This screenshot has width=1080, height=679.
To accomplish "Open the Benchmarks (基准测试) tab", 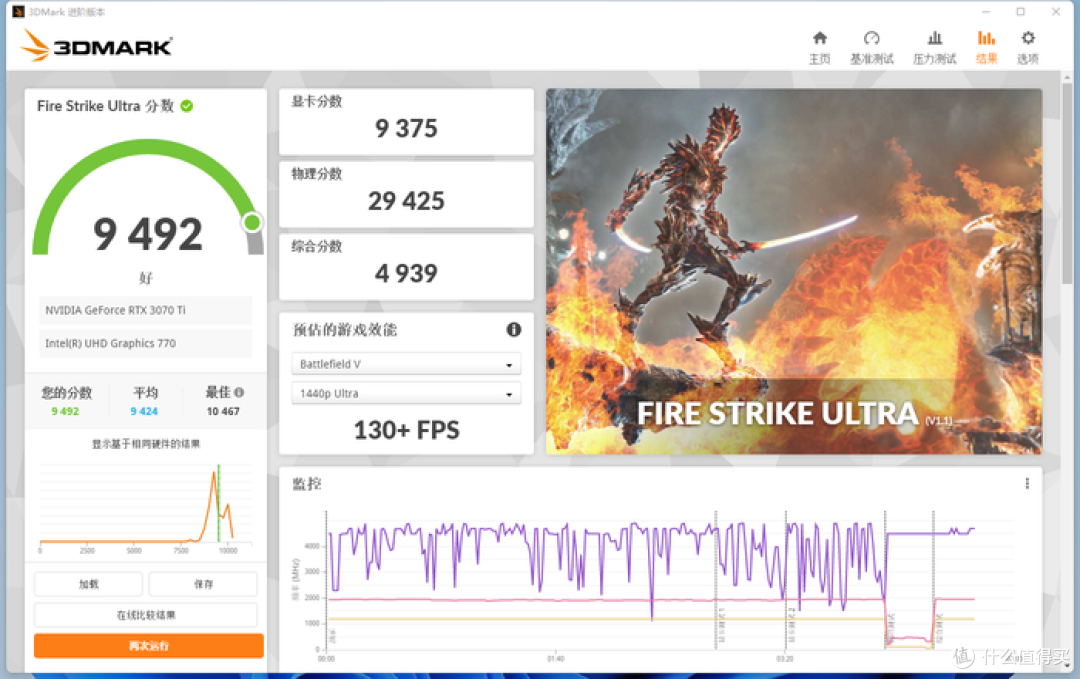I will point(871,48).
